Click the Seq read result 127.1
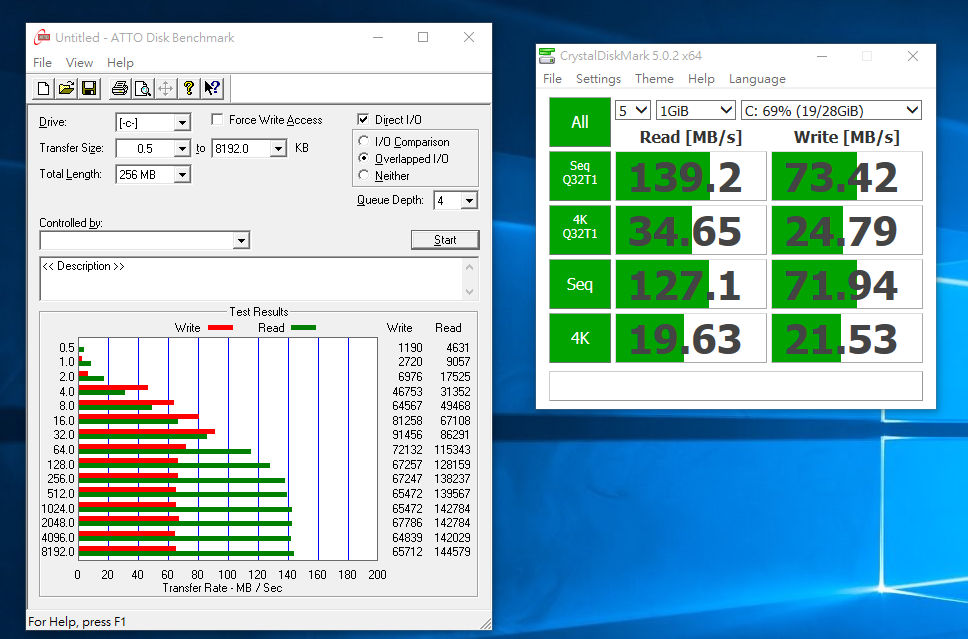Viewport: 968px width, 639px height. pos(691,284)
